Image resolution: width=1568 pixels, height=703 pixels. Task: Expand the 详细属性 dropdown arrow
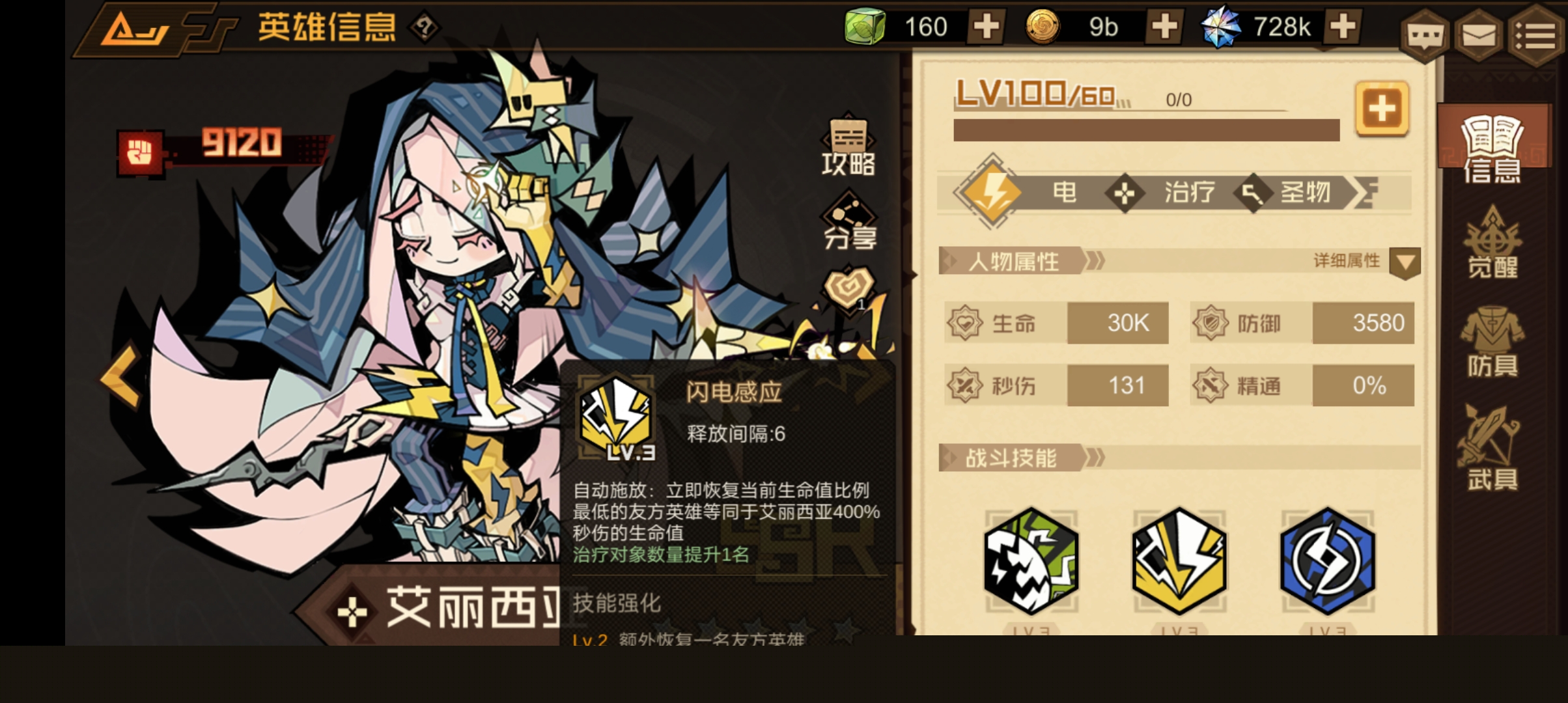coord(1405,263)
